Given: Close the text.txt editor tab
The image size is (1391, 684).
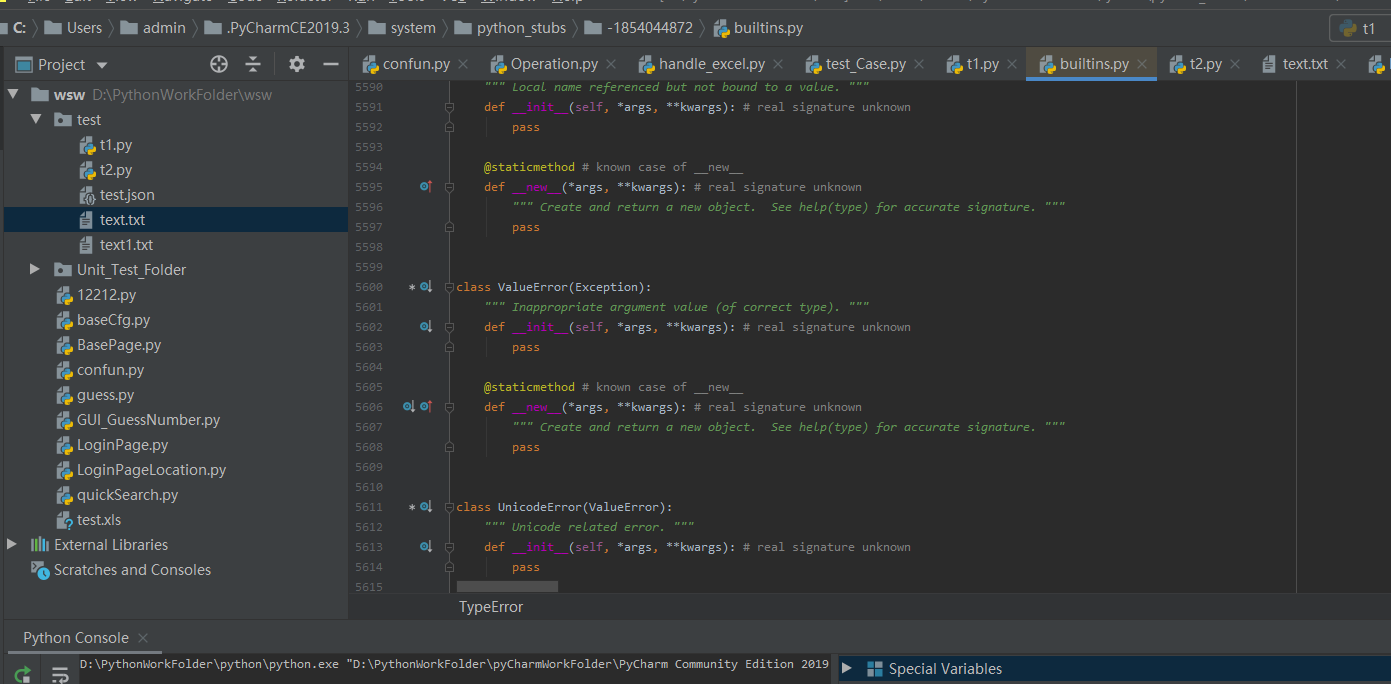Looking at the screenshot, I should point(1341,64).
